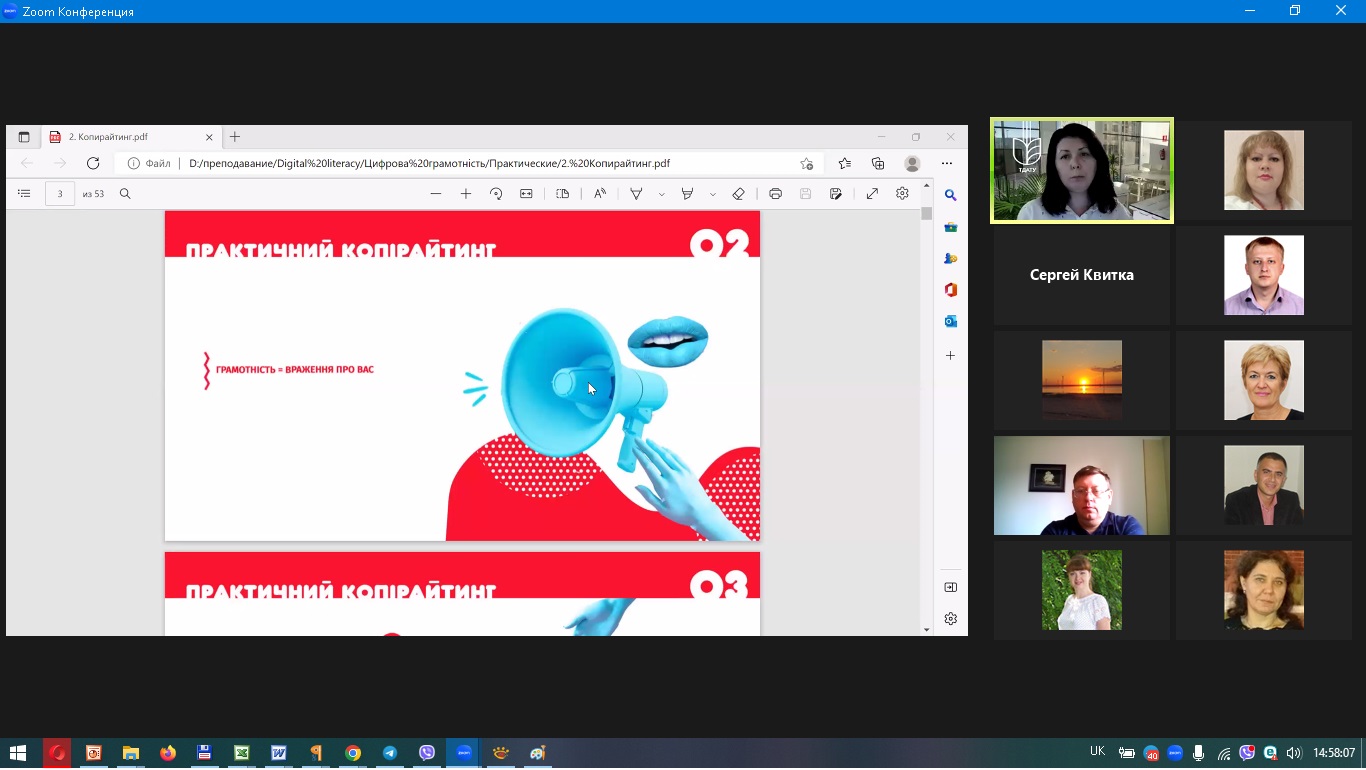Viewport: 1366px width, 770px height.
Task: Toggle the page view layout button
Action: click(563, 194)
